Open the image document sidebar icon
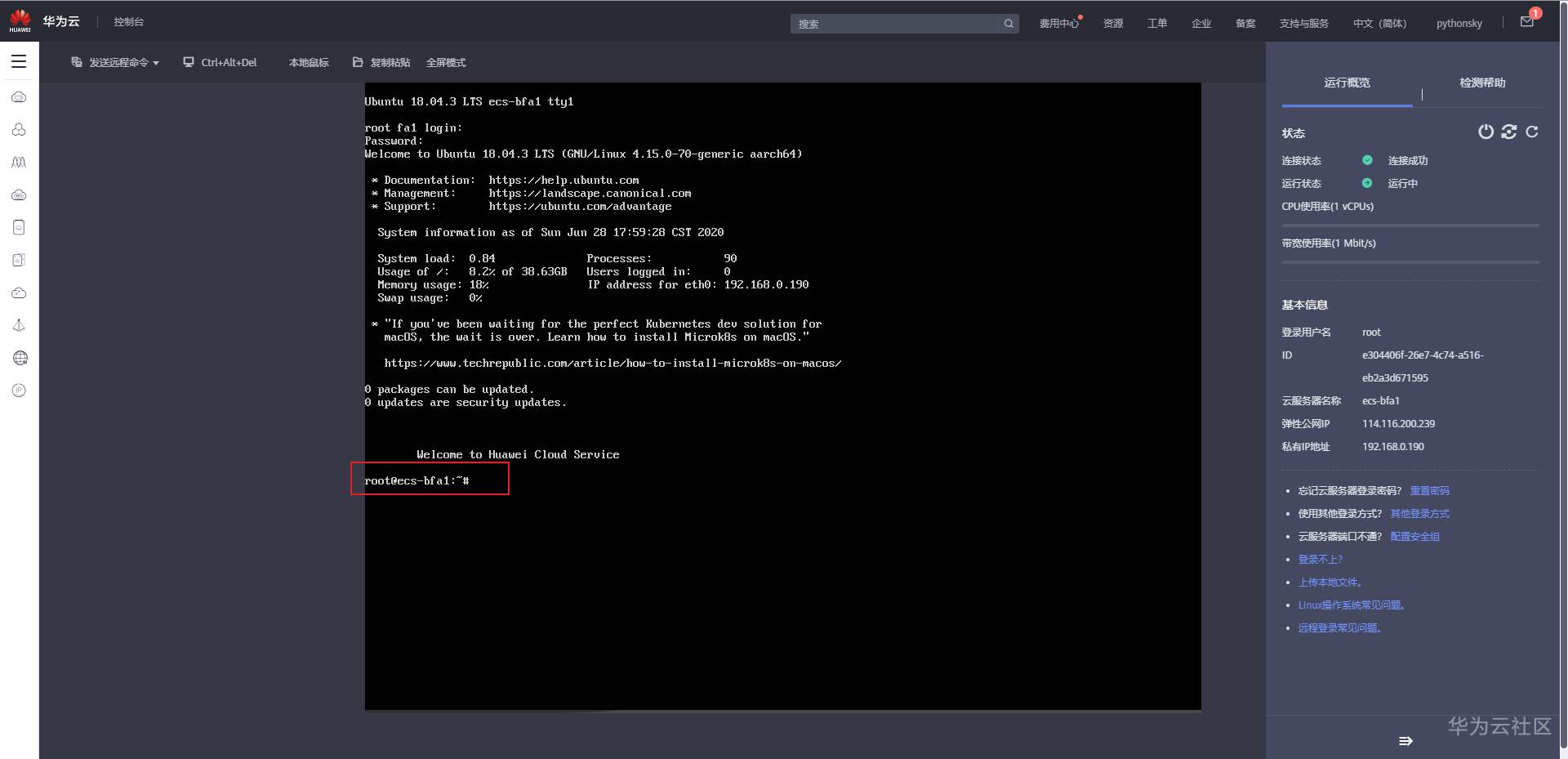The image size is (1568, 759). [x=19, y=260]
